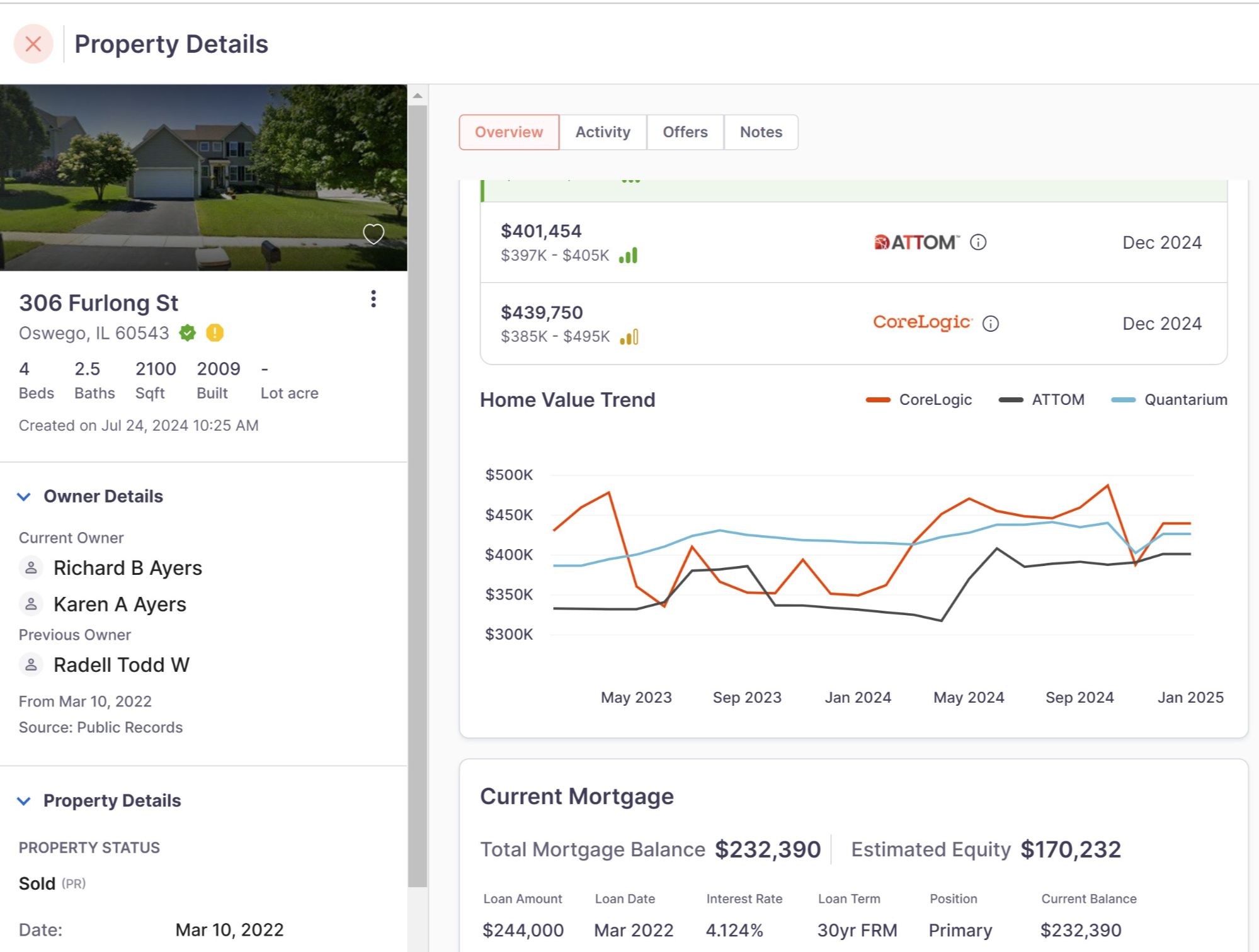This screenshot has width=1259, height=952.
Task: Click the Overview tab
Action: tap(510, 131)
